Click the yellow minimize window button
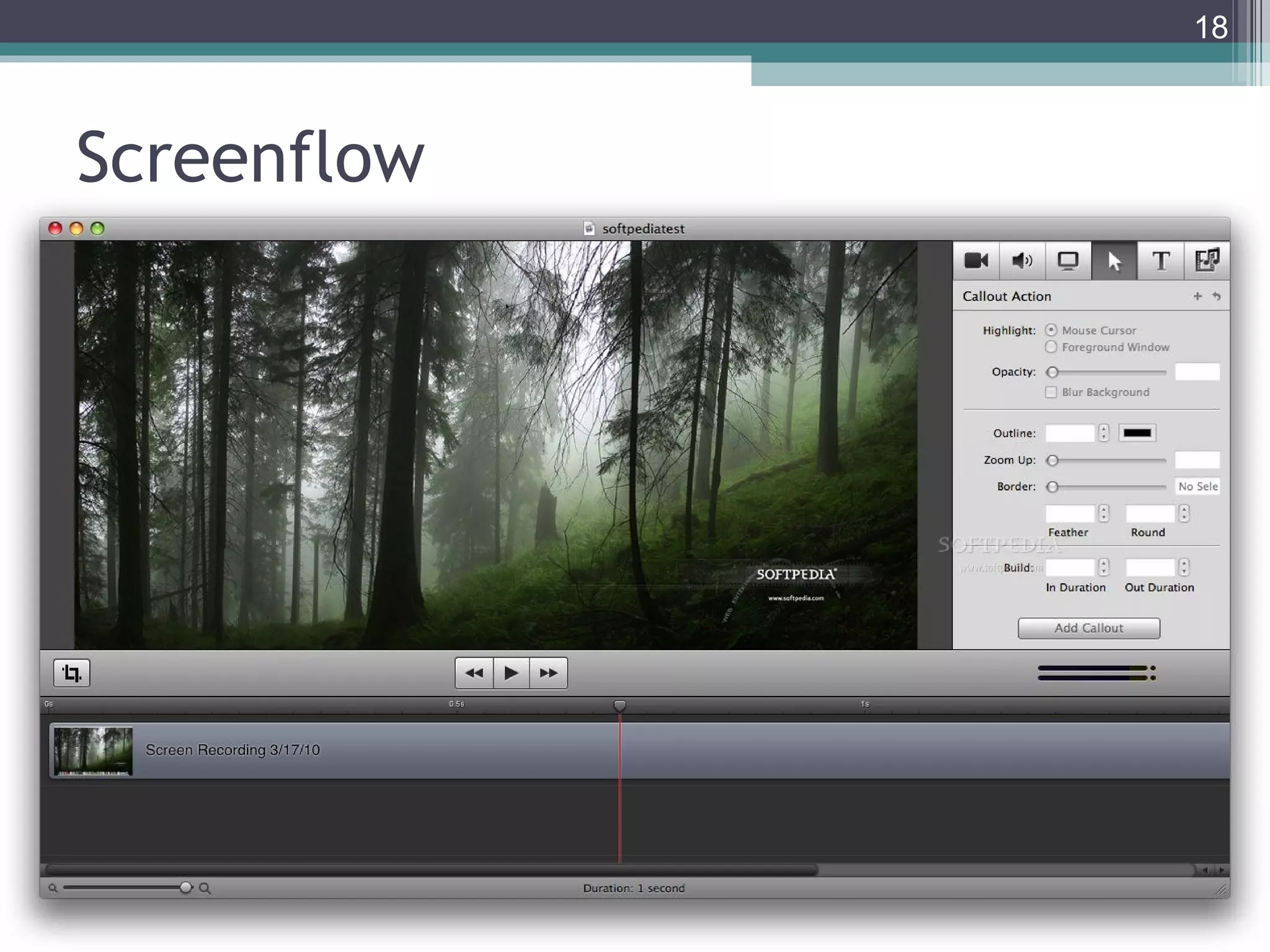1270x952 pixels. [x=76, y=229]
